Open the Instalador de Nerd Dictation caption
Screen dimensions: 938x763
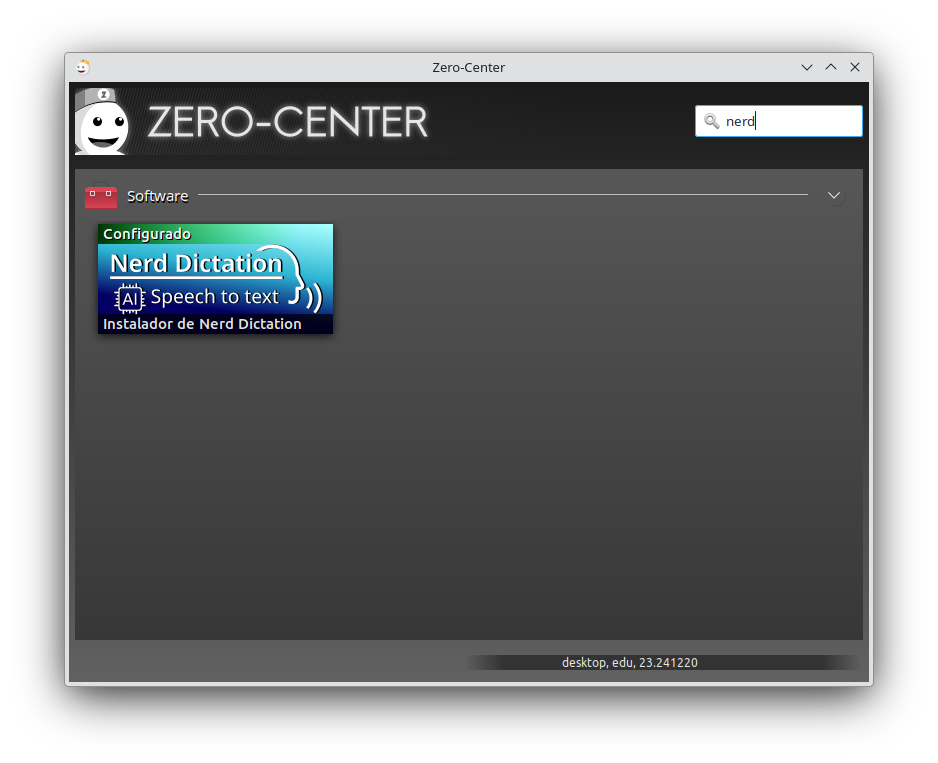pos(203,324)
